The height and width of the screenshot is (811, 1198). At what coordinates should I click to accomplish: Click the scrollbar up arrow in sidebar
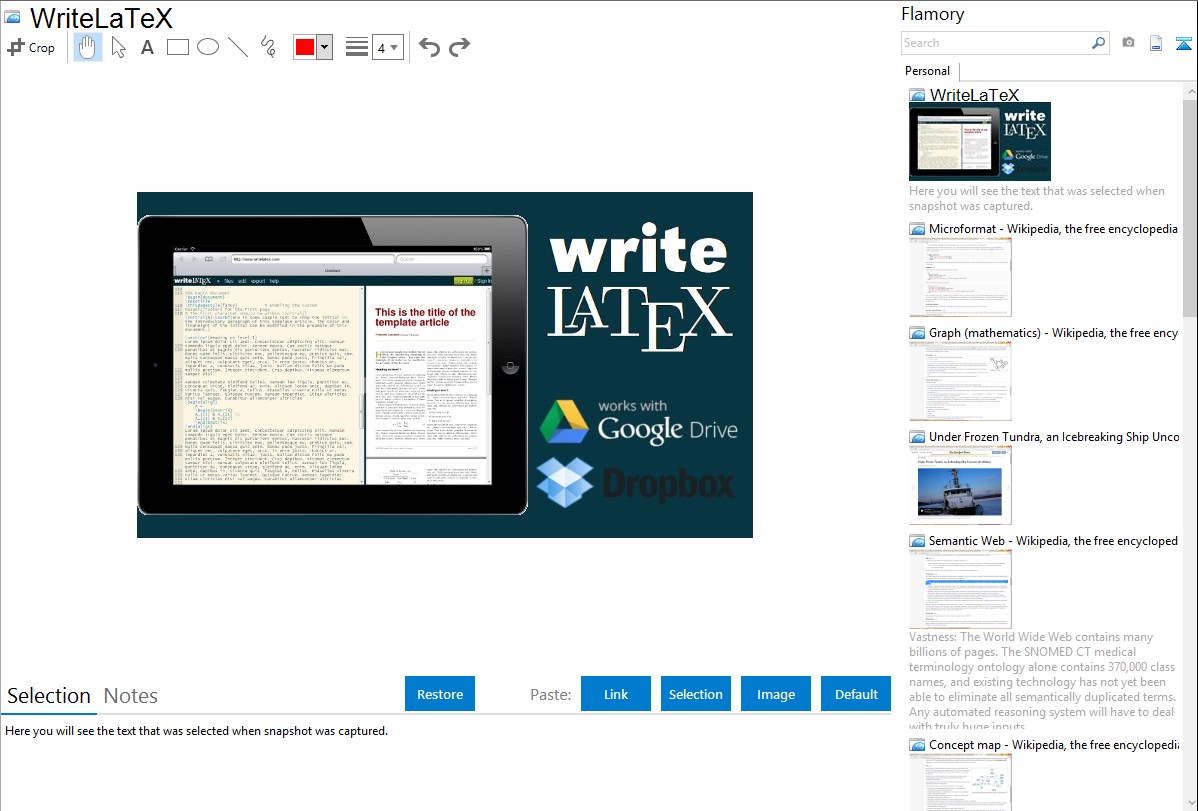(x=1190, y=91)
